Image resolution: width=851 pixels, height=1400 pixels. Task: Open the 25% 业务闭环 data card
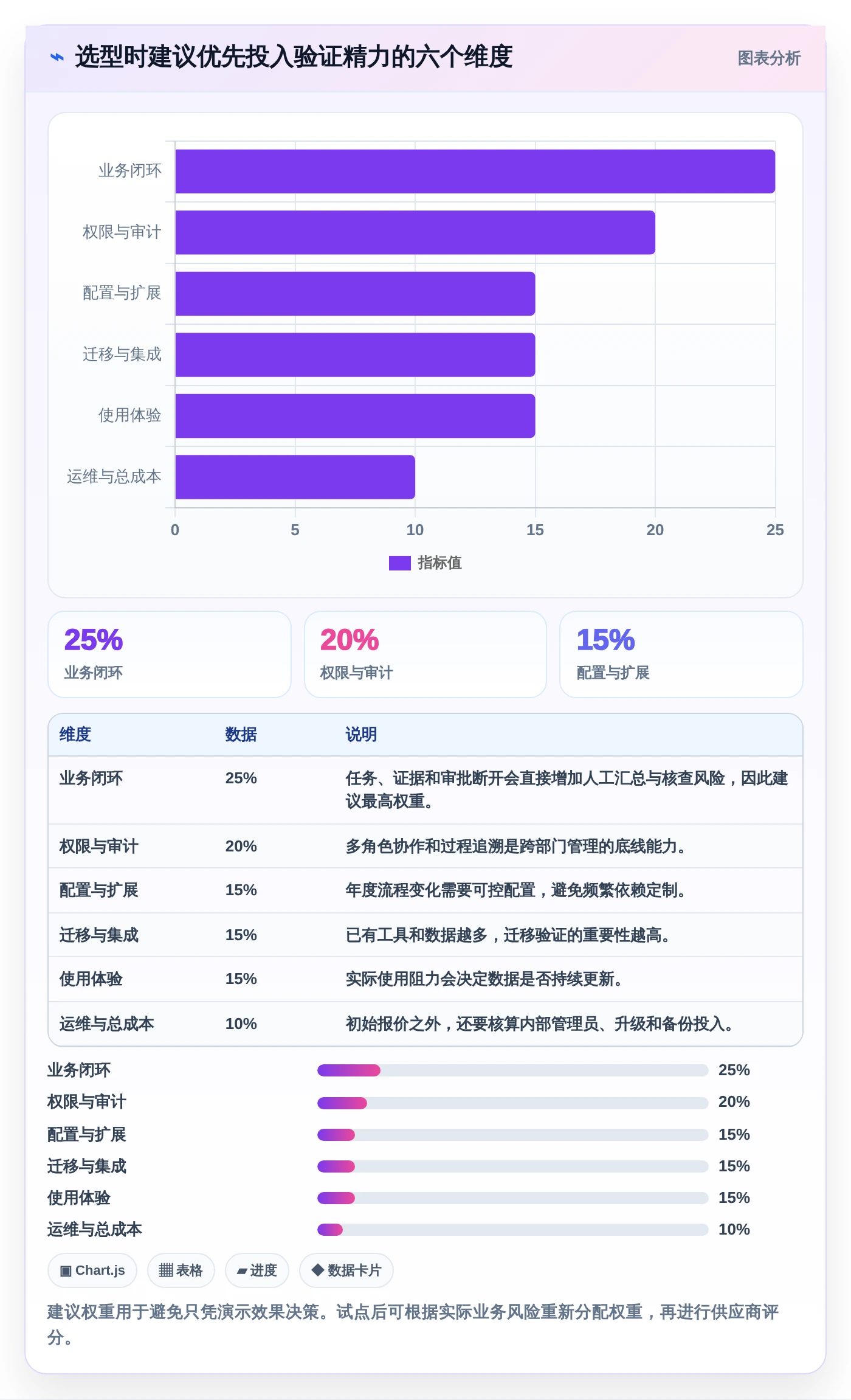pos(170,654)
